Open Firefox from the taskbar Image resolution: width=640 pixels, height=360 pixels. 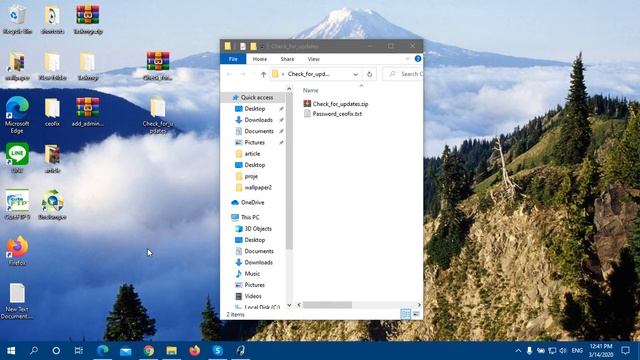point(195,351)
